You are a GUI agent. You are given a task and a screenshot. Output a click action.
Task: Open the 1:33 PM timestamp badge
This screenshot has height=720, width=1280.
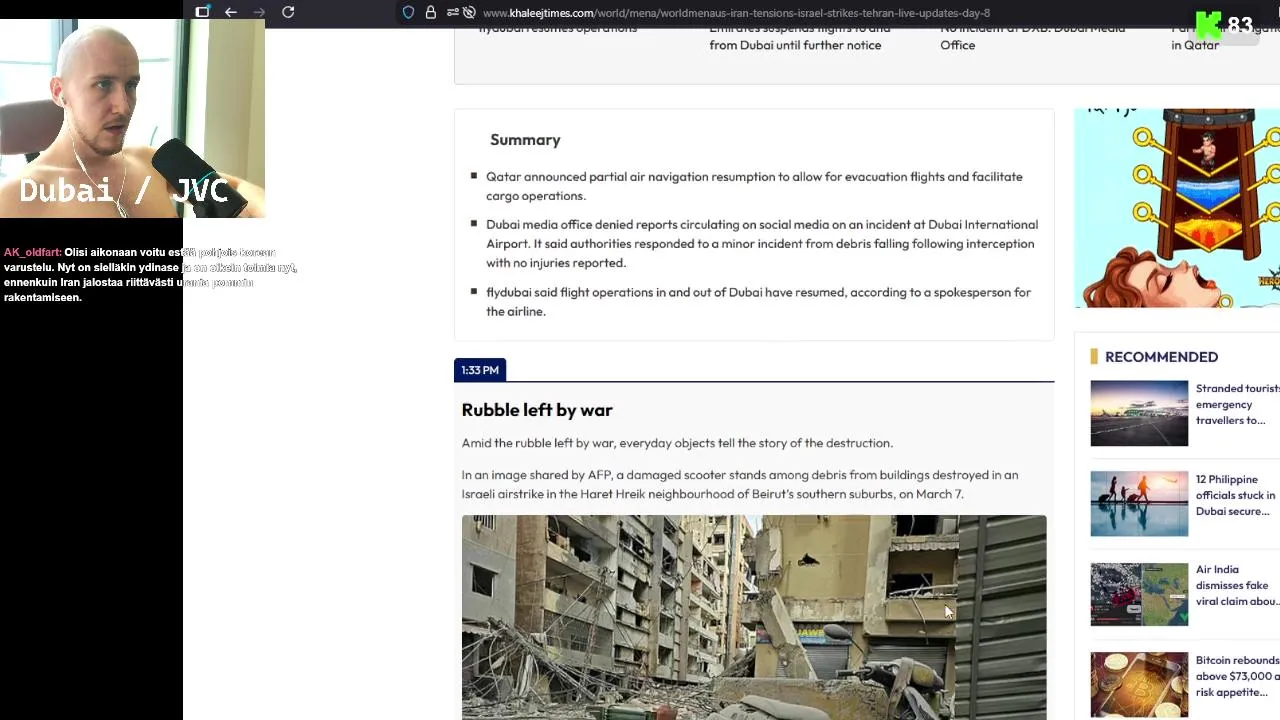[480, 370]
